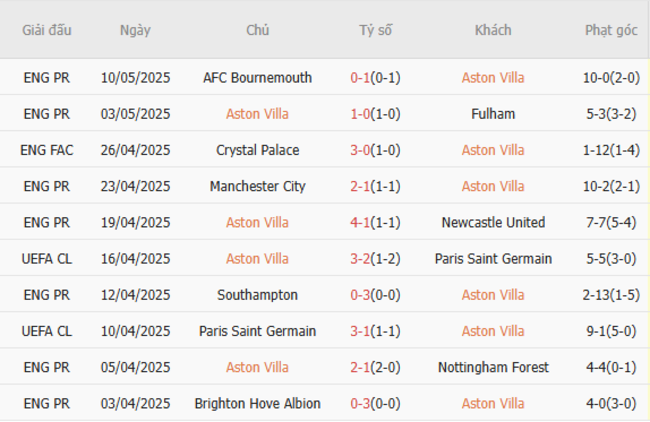650x422 pixels.
Task: Open Paris Saint Germain home team on 10/04/2025
Action: point(257,331)
